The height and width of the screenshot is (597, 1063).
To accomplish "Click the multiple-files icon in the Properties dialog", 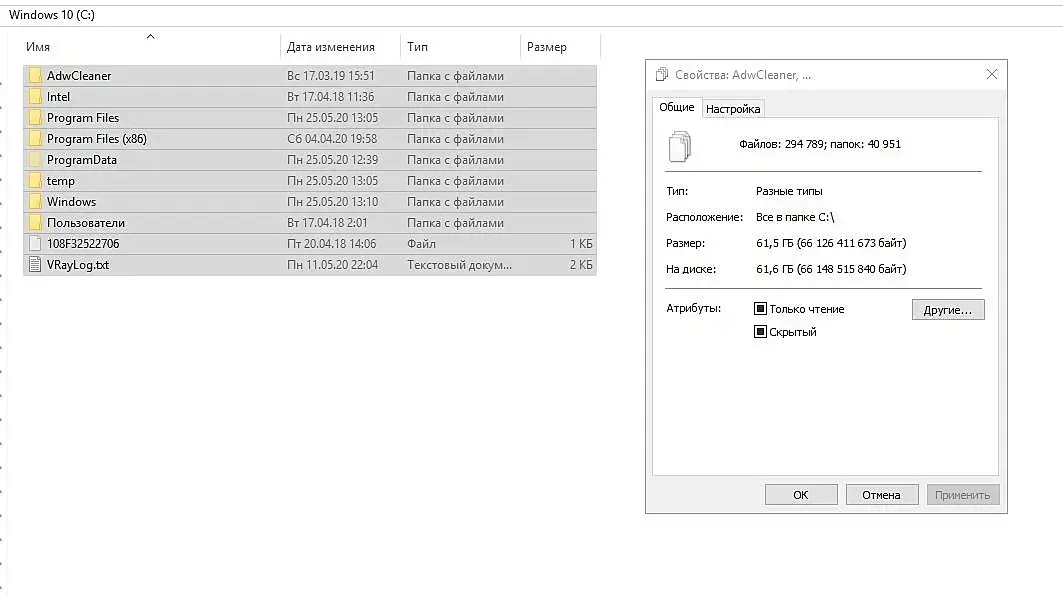I will [680, 146].
